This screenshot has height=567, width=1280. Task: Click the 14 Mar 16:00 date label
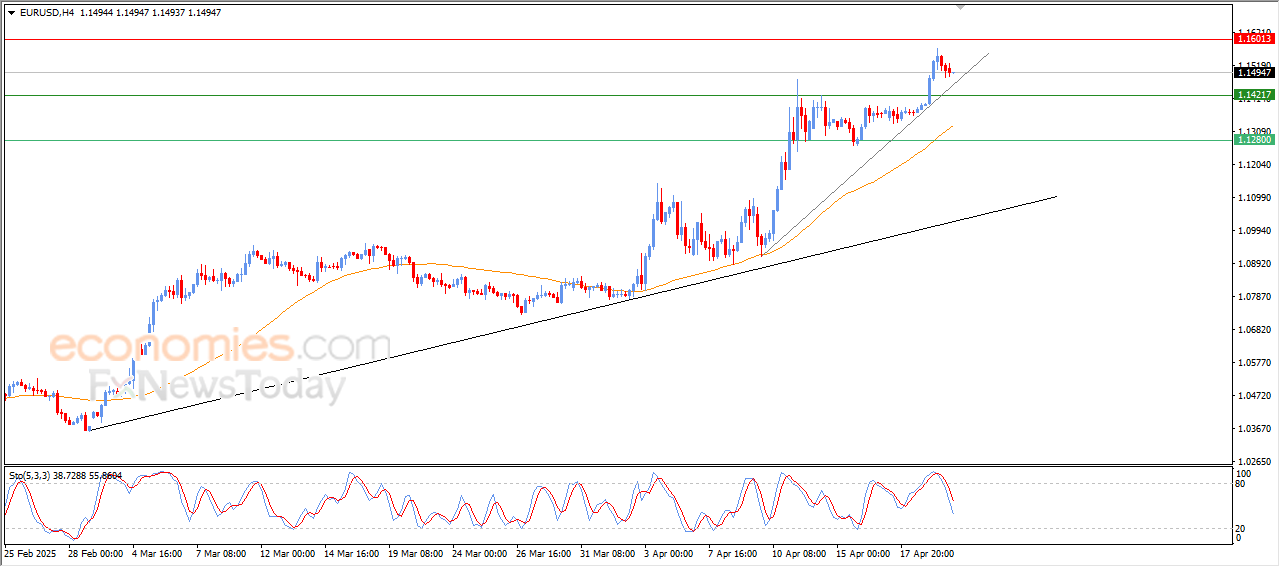point(352,552)
